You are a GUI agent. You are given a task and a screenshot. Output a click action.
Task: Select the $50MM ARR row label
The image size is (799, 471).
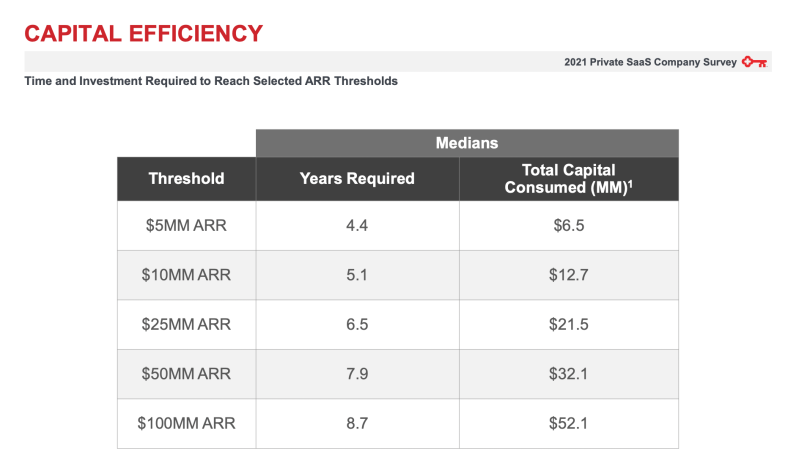pyautogui.click(x=187, y=374)
